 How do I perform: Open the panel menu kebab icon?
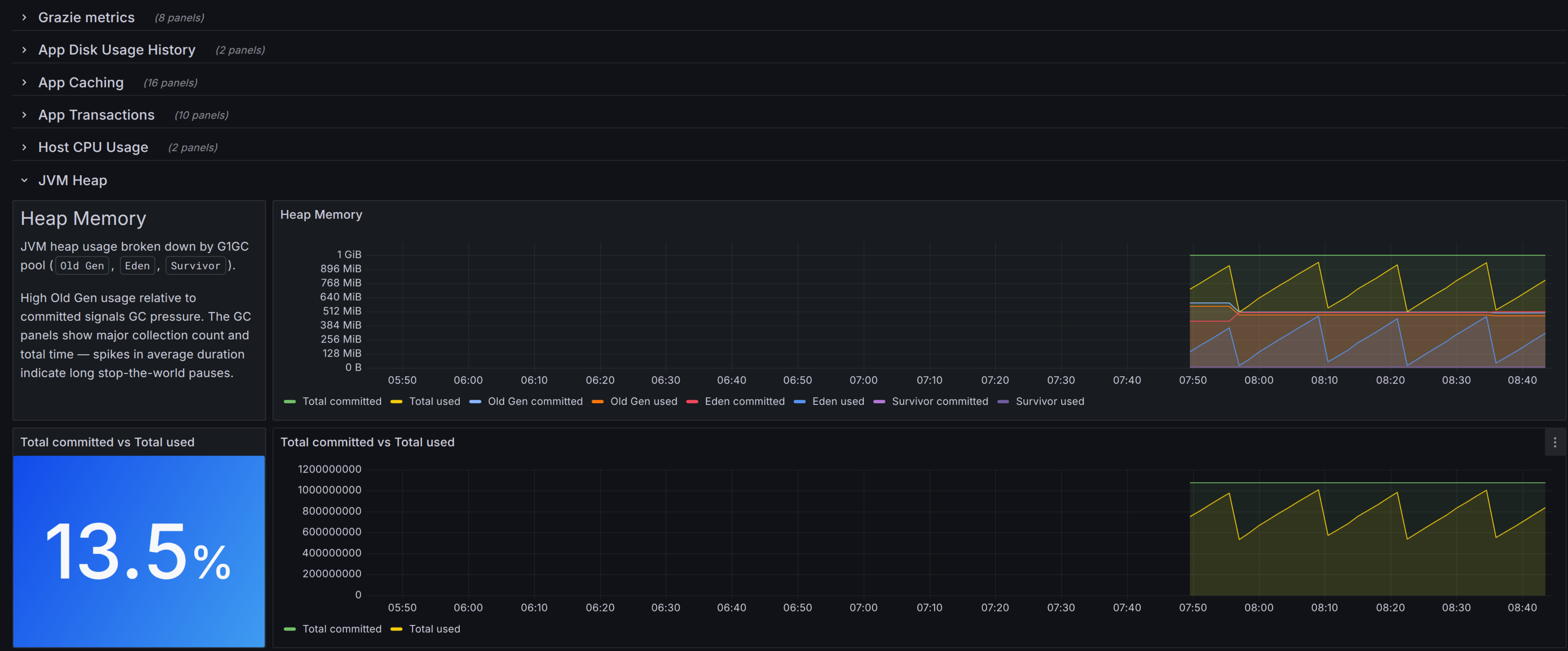pyautogui.click(x=1554, y=442)
